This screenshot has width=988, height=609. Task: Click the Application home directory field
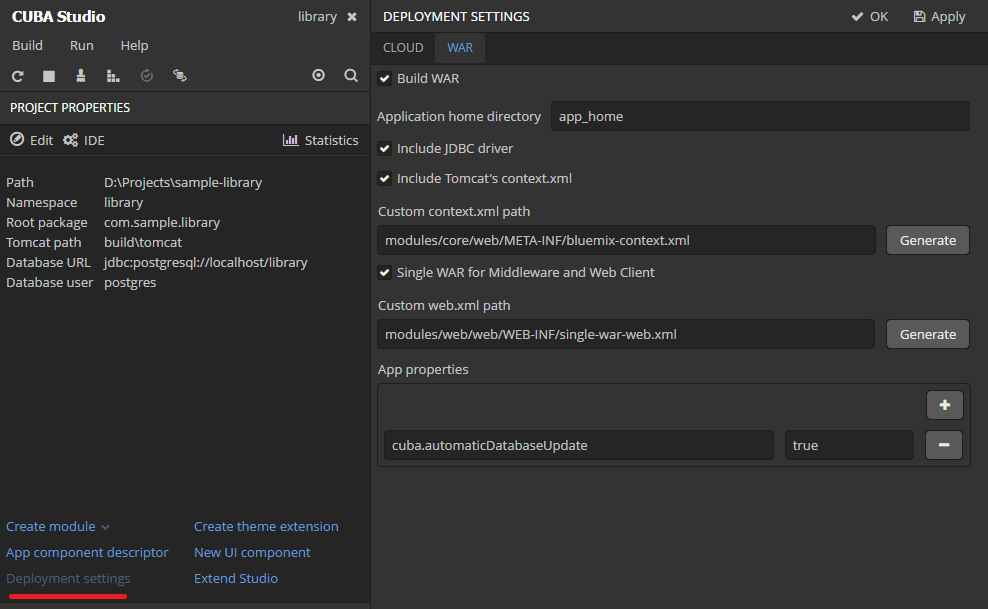coord(759,116)
